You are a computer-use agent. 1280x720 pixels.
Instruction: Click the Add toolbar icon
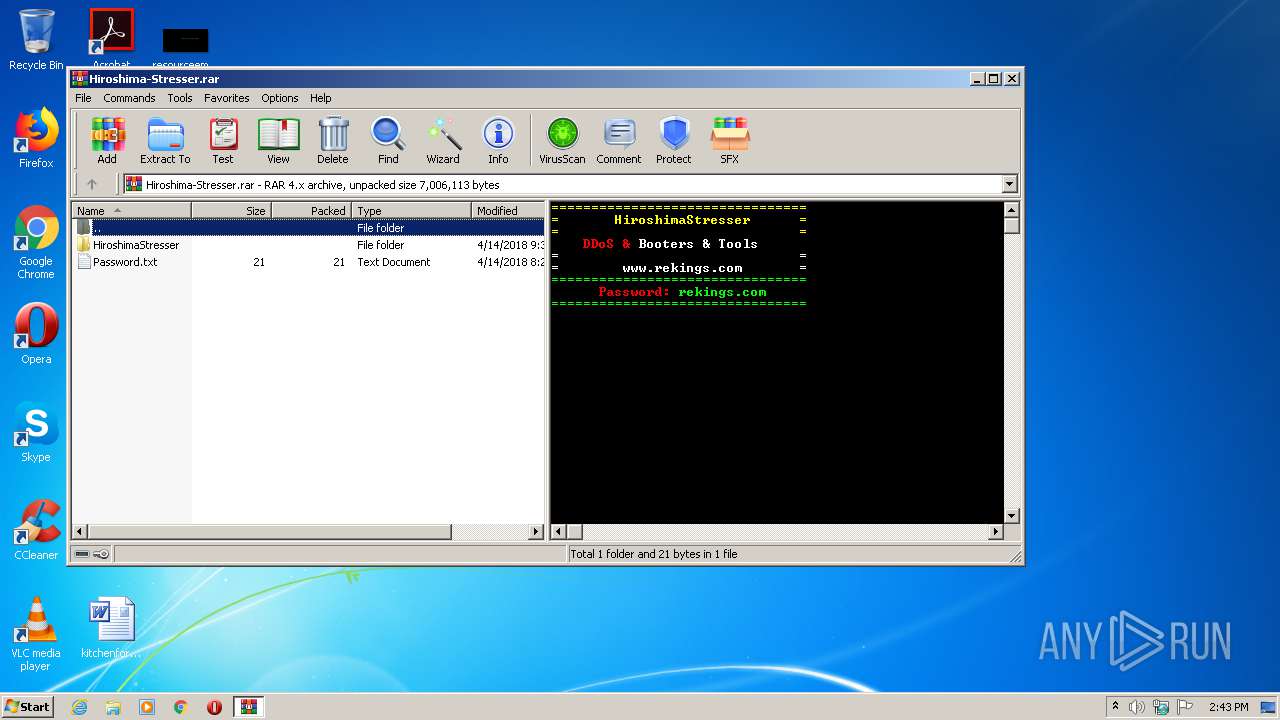coord(107,140)
